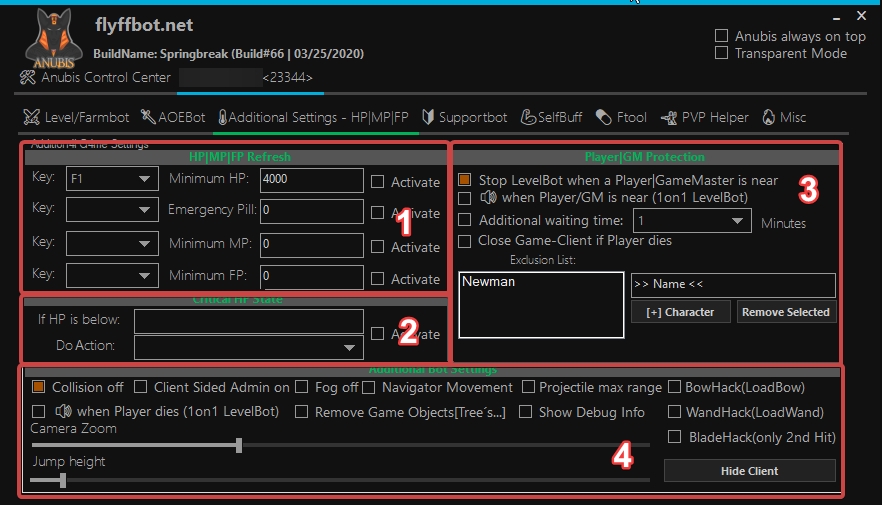Click speaker icon next to 'when Player dies'
Screen dimensions: 882x505
click(64, 411)
